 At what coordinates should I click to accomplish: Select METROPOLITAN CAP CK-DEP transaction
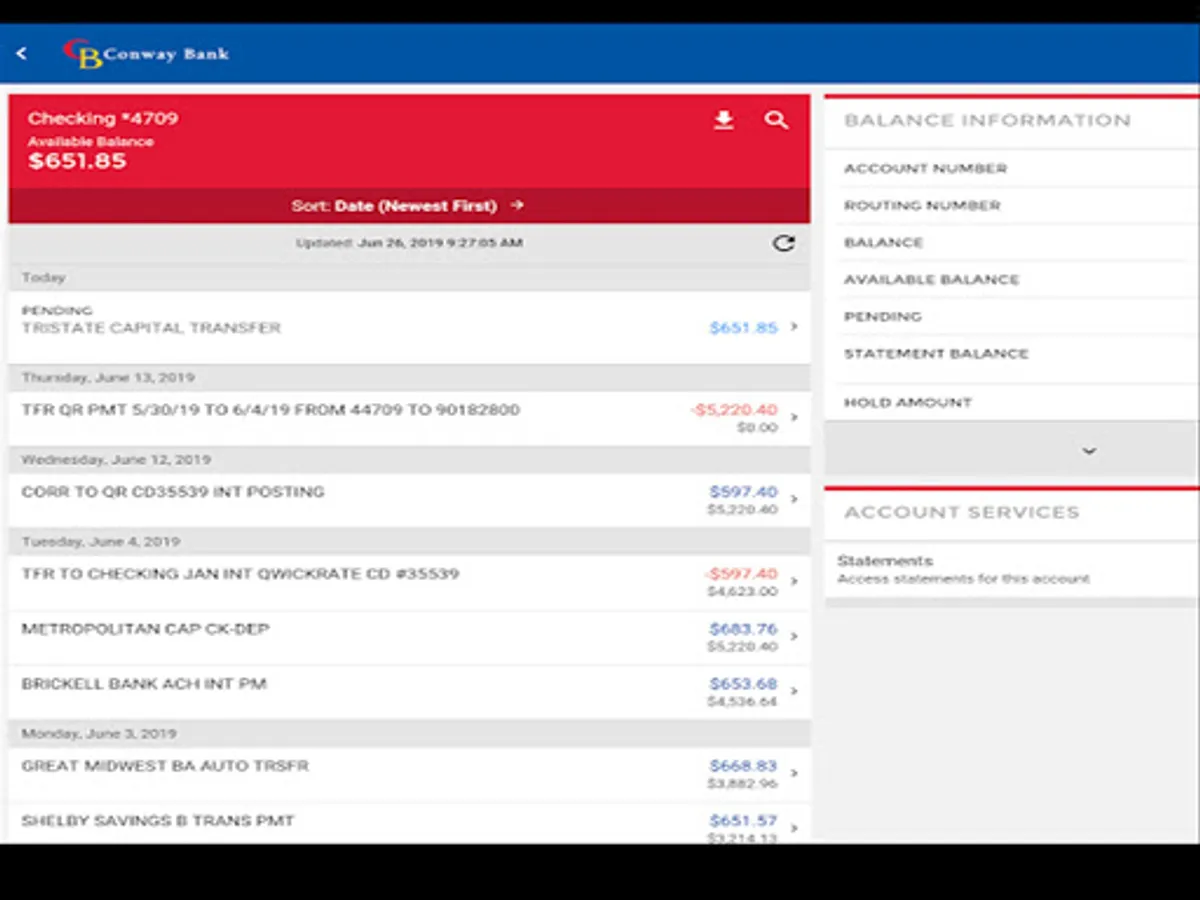pyautogui.click(x=409, y=637)
